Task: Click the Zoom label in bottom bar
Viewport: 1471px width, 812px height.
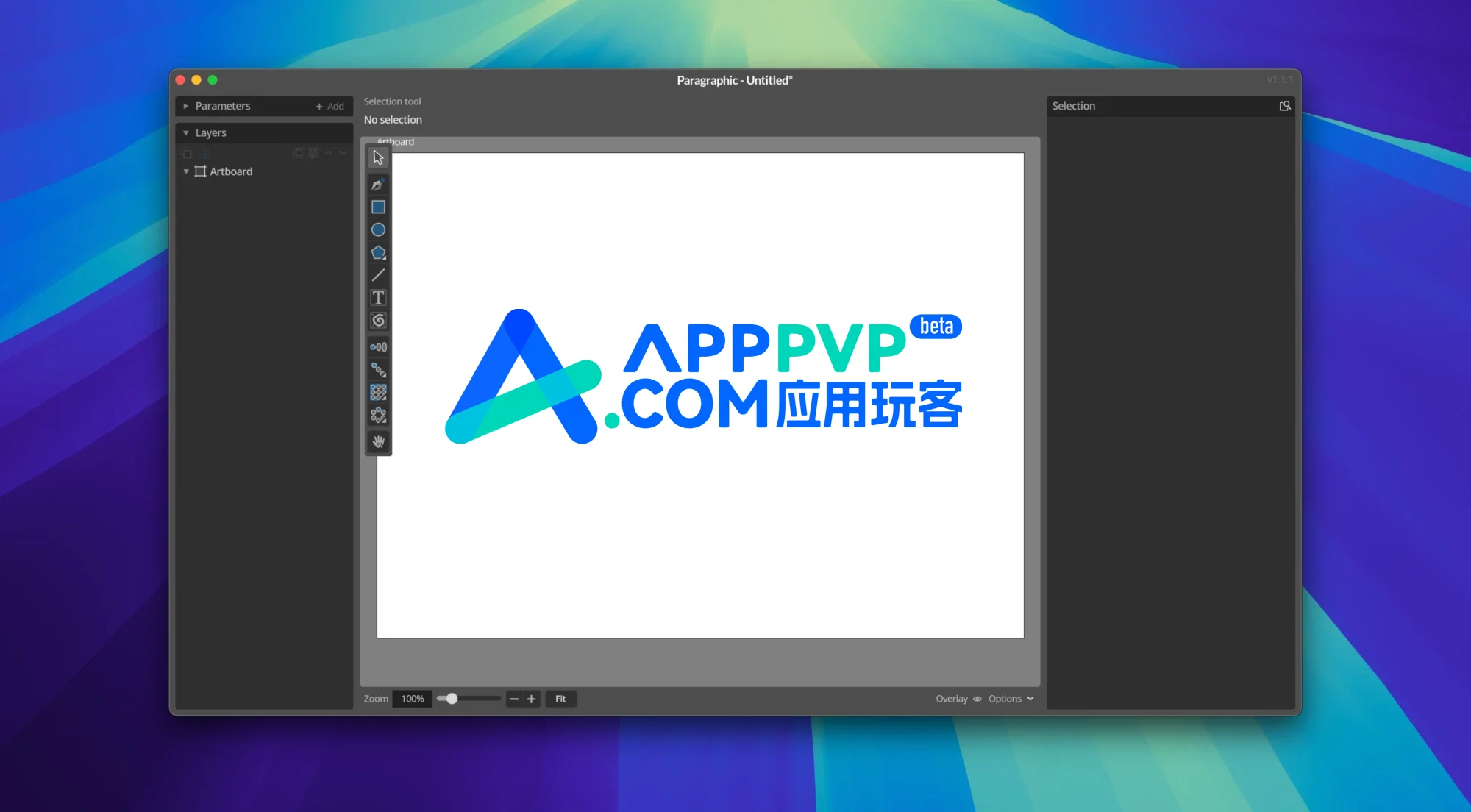Action: click(376, 699)
